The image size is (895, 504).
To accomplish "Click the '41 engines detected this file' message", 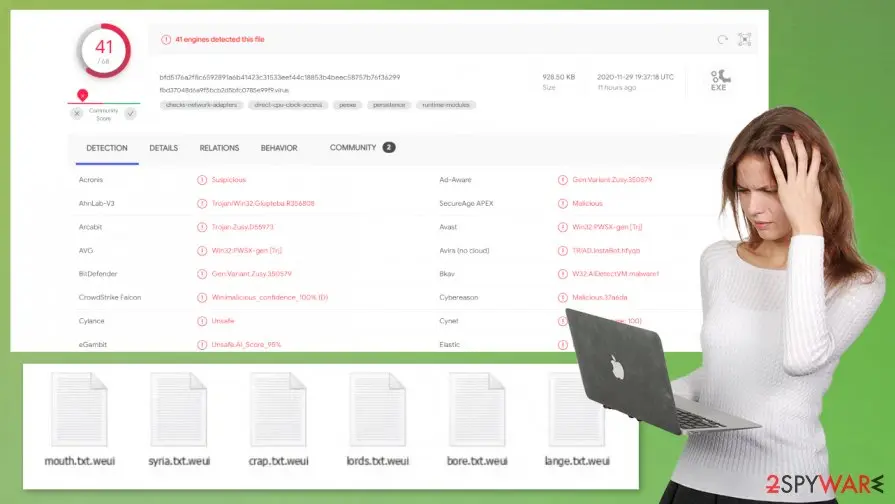I will pyautogui.click(x=220, y=39).
